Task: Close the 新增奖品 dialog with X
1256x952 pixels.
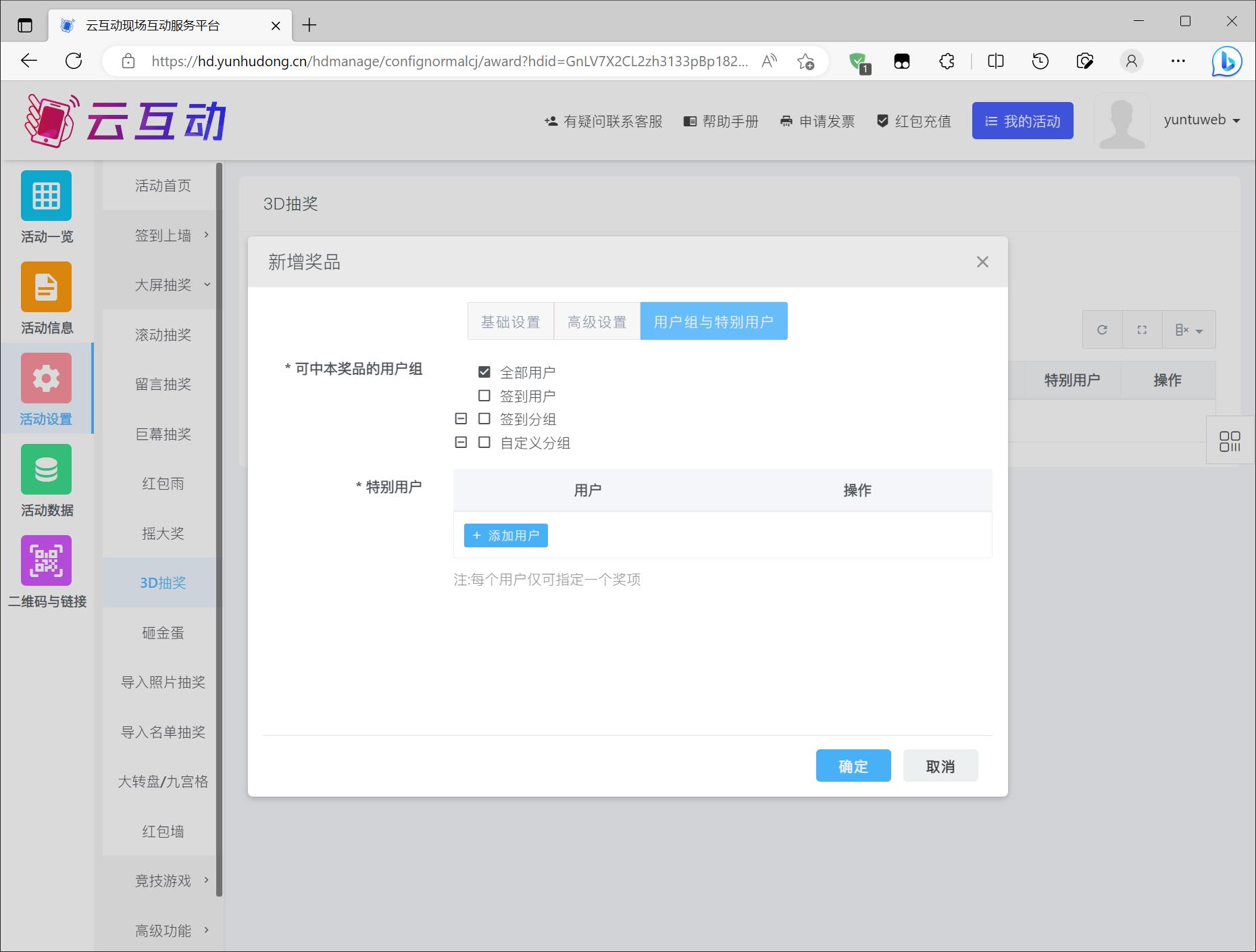Action: coord(982,262)
